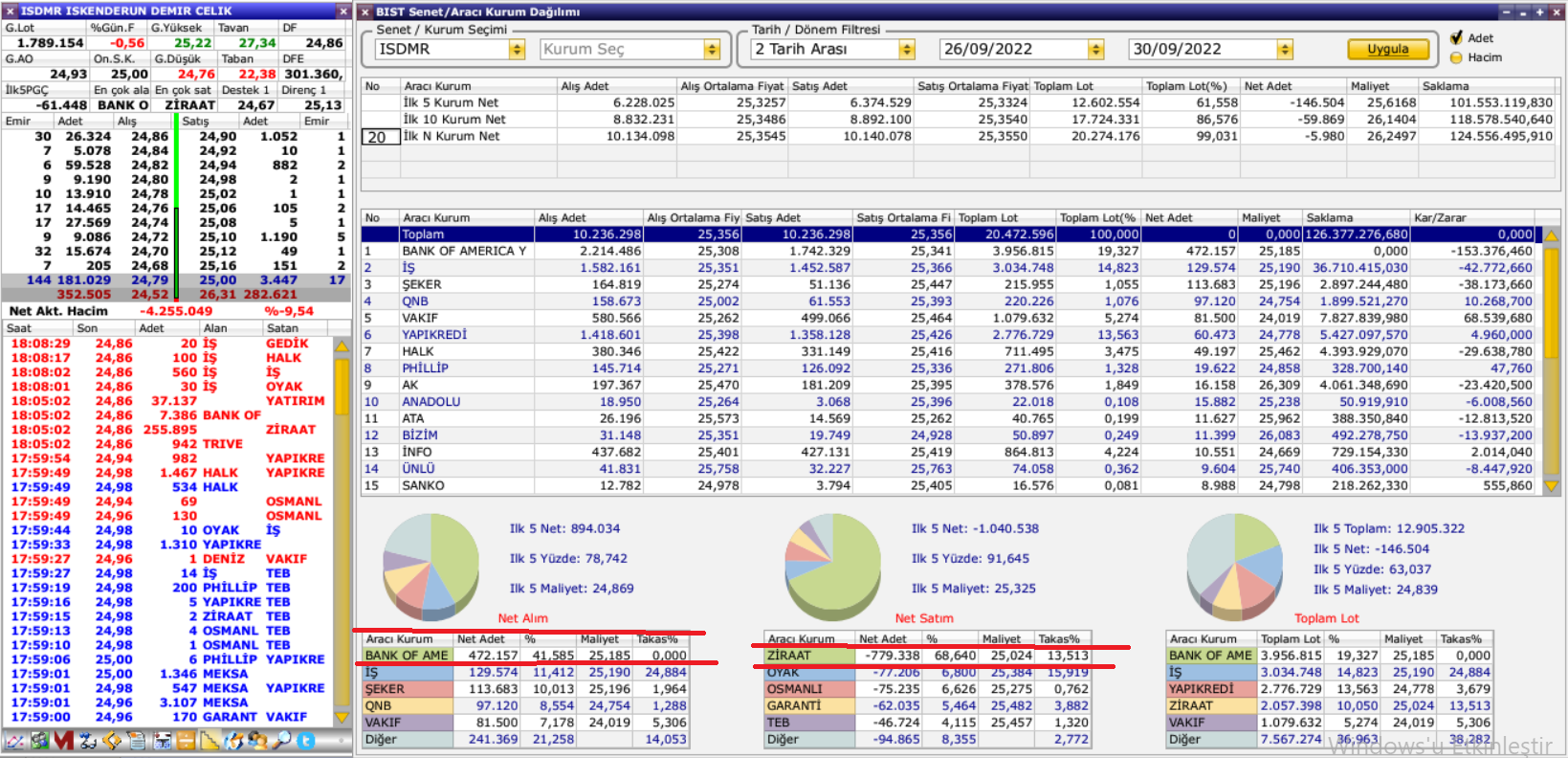Click the 18:08:29 trade row with GEDİK
Viewport: 1568px width, 758px height.
(x=167, y=344)
